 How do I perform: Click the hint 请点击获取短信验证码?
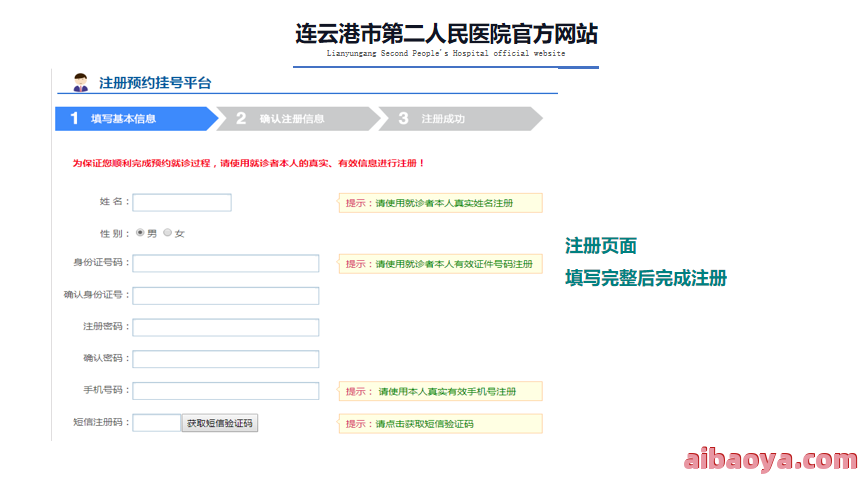click(440, 424)
